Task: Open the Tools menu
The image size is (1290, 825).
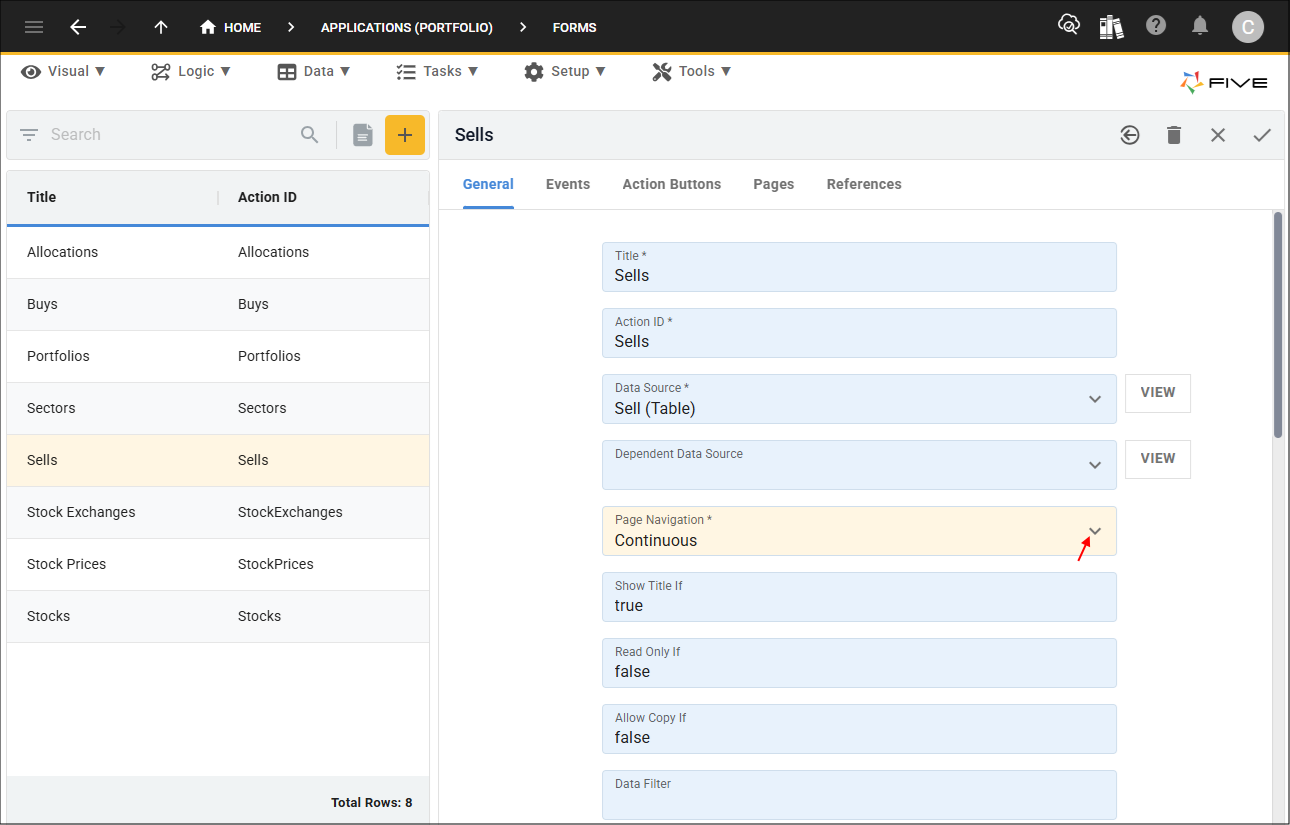Action: (x=692, y=71)
